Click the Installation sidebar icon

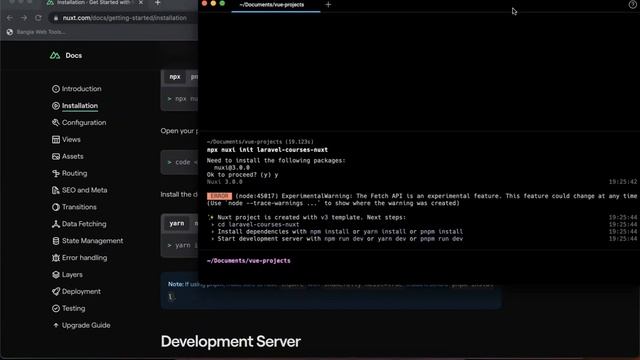pyautogui.click(x=56, y=106)
